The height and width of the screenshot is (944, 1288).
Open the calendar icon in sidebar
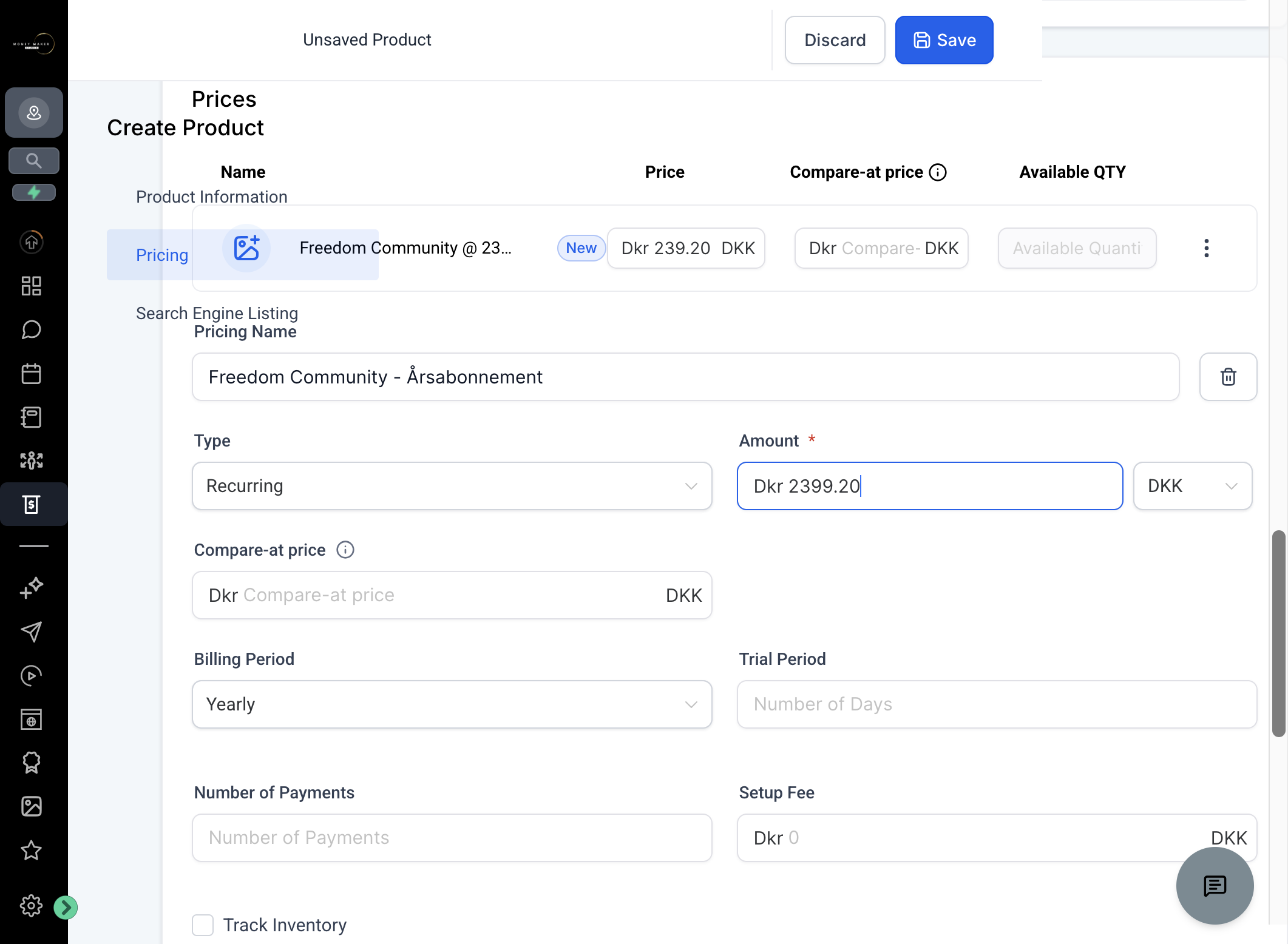(x=32, y=373)
